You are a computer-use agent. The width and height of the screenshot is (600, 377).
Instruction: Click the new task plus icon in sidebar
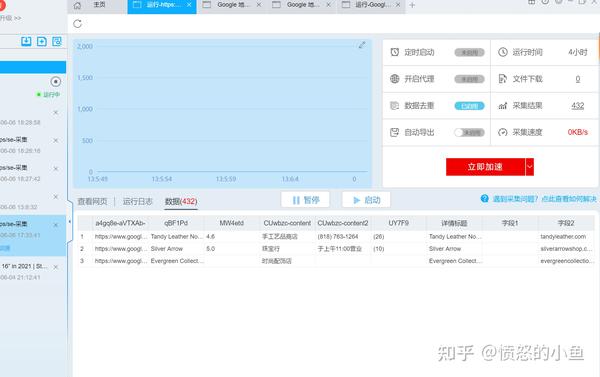coord(42,41)
